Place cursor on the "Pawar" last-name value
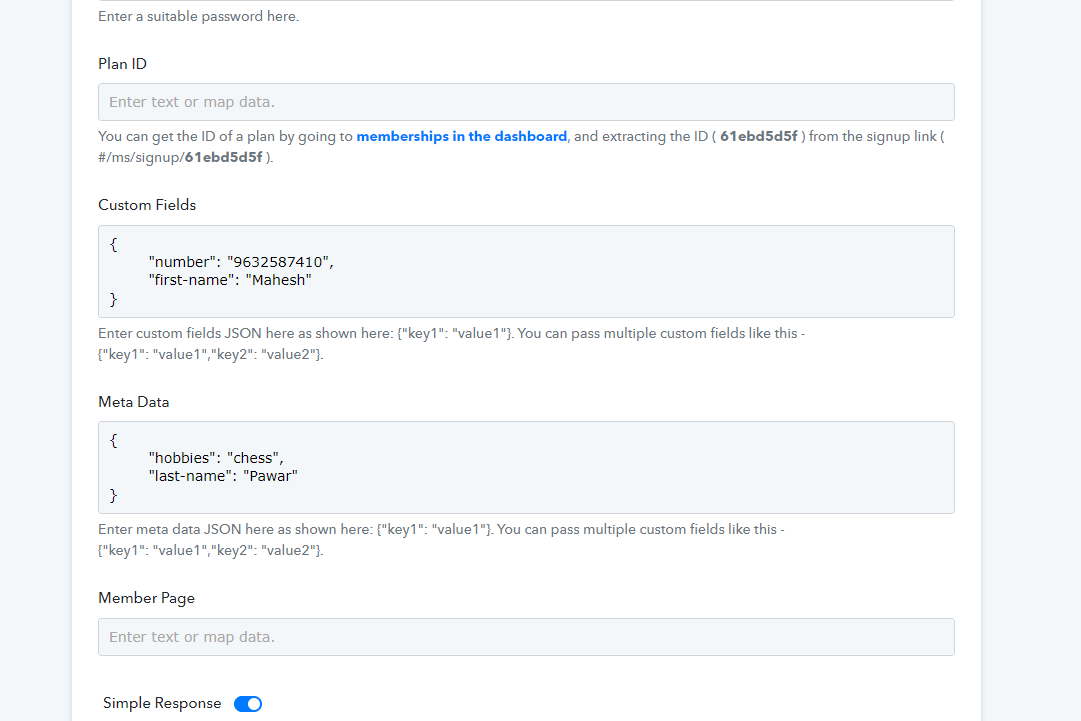 coord(270,477)
